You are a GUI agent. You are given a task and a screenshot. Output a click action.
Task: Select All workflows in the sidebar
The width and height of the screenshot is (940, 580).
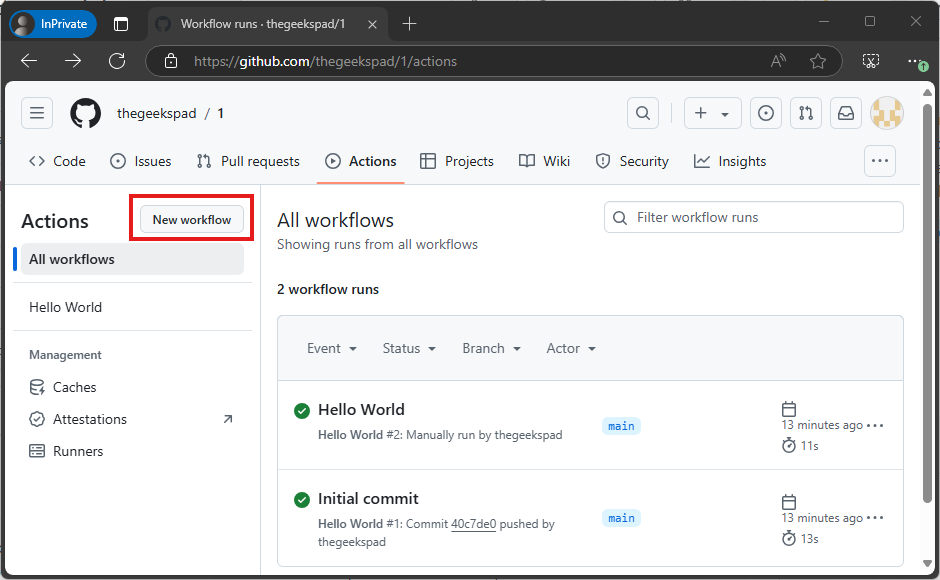[x=132, y=259]
